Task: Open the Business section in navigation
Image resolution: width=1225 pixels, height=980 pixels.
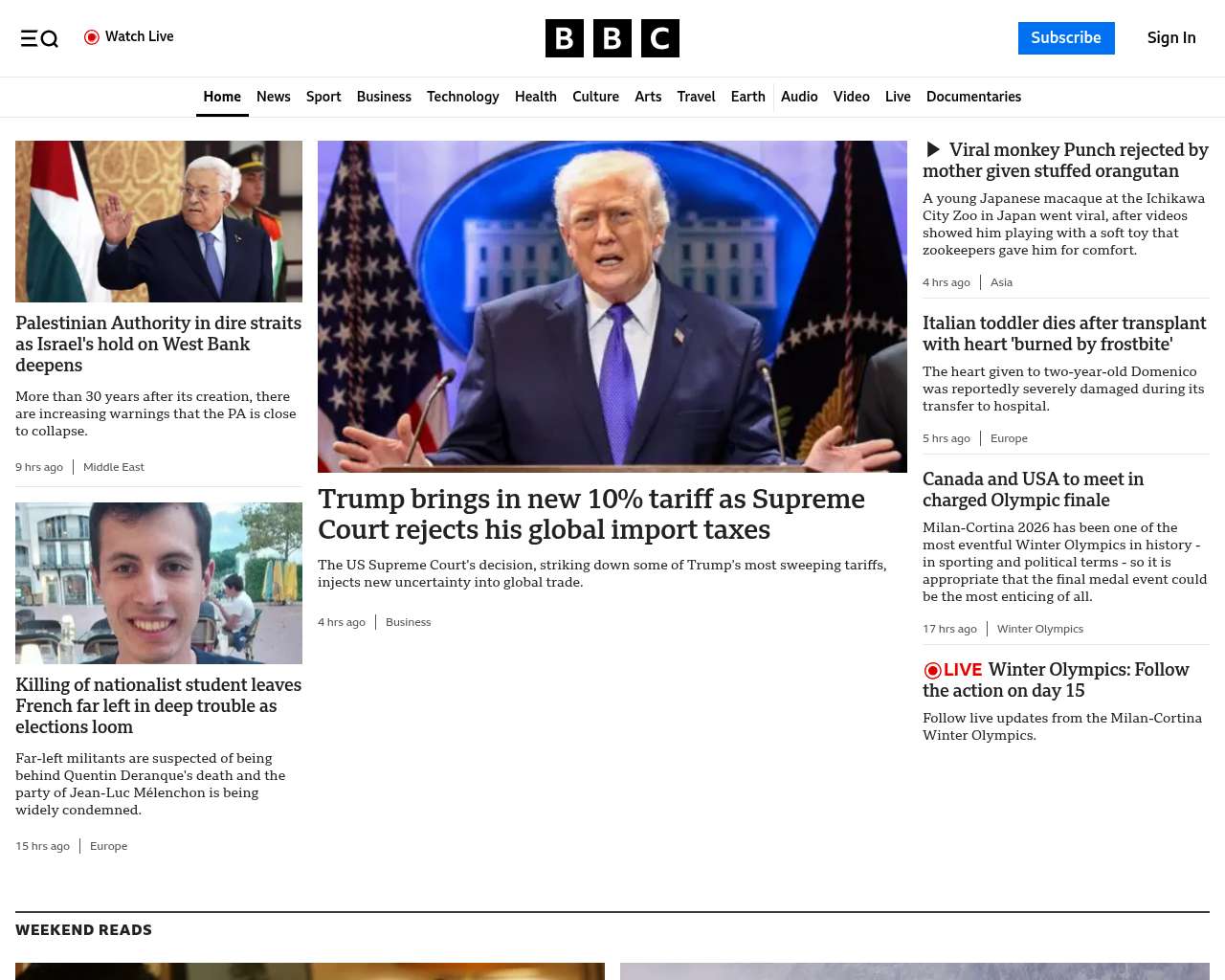Action: pos(384,97)
